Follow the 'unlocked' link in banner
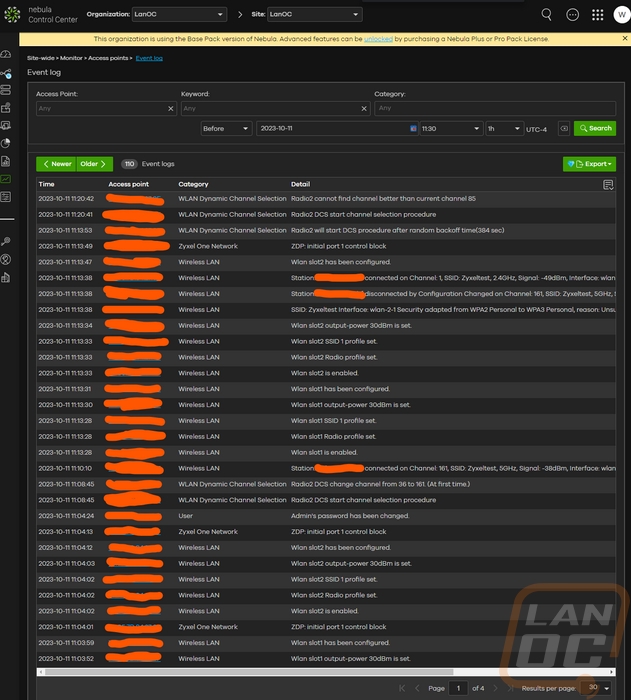The width and height of the screenshot is (631, 700). 378,39
